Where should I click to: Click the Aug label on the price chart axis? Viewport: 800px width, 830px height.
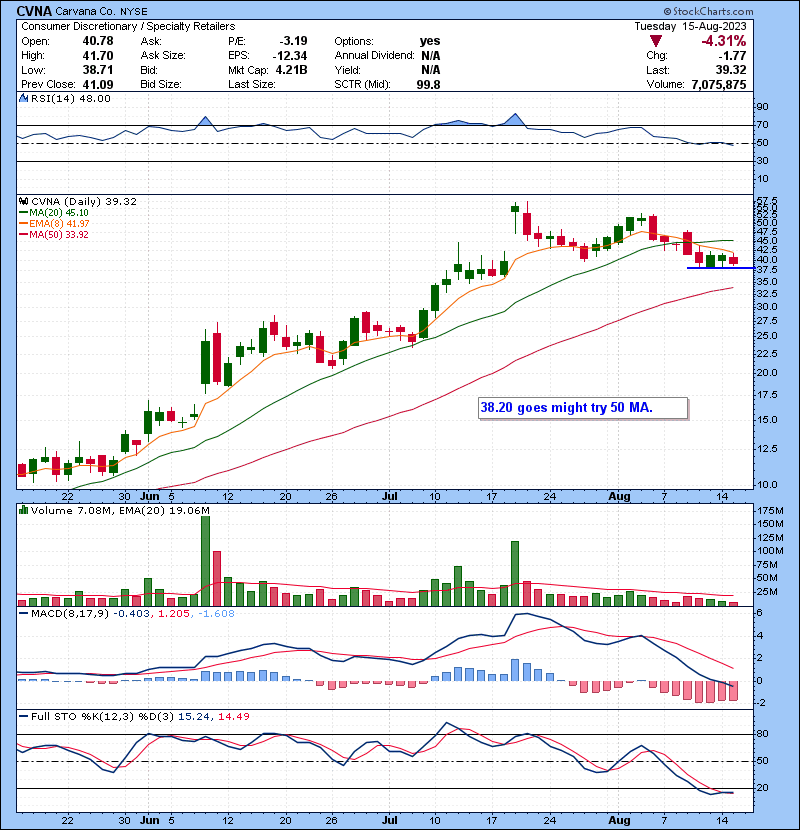619,497
